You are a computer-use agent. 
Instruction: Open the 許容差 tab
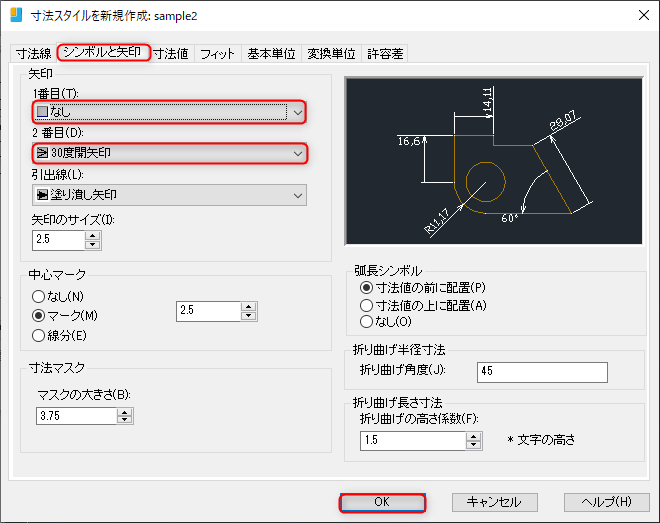click(386, 53)
